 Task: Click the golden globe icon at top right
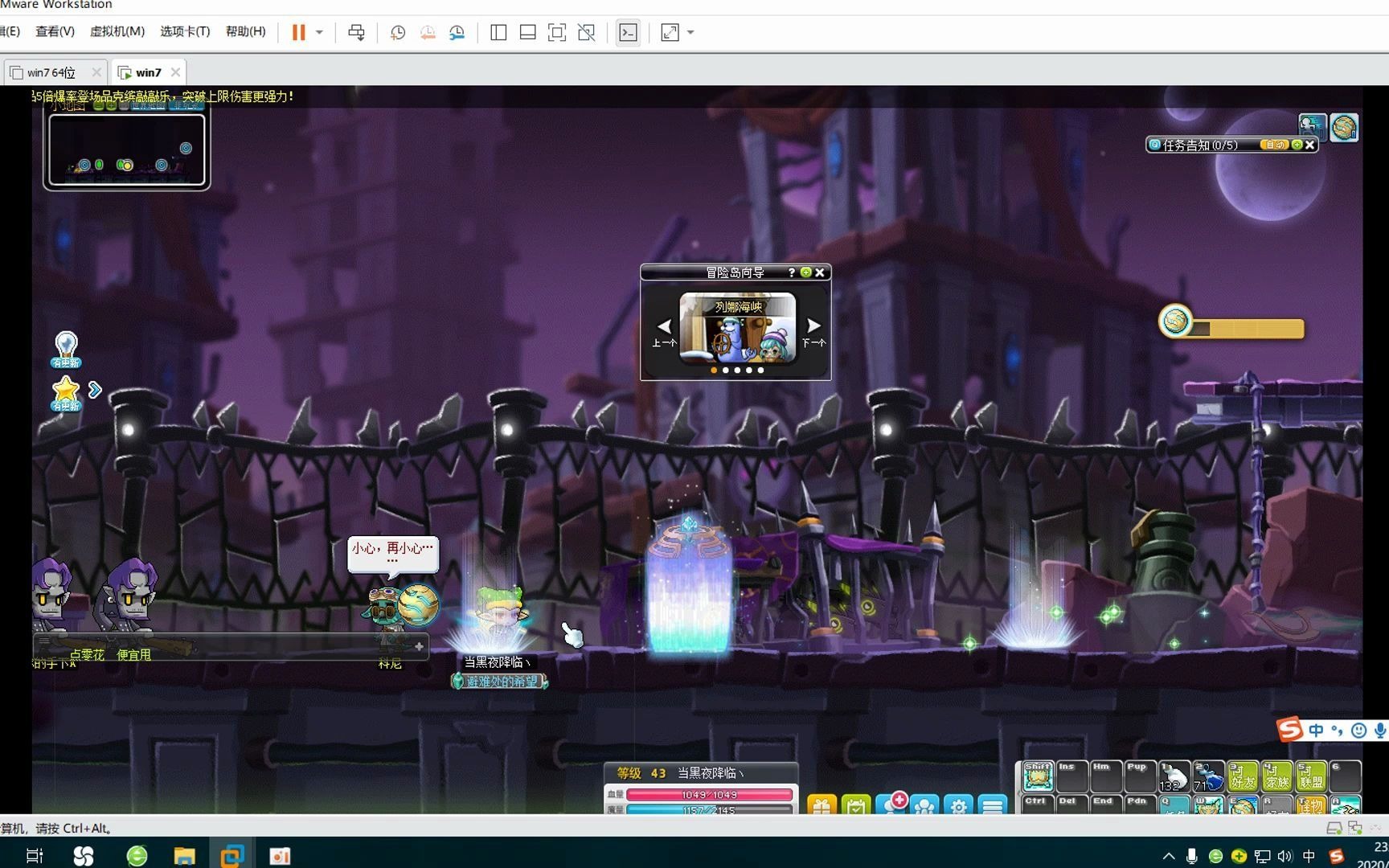[x=1344, y=127]
